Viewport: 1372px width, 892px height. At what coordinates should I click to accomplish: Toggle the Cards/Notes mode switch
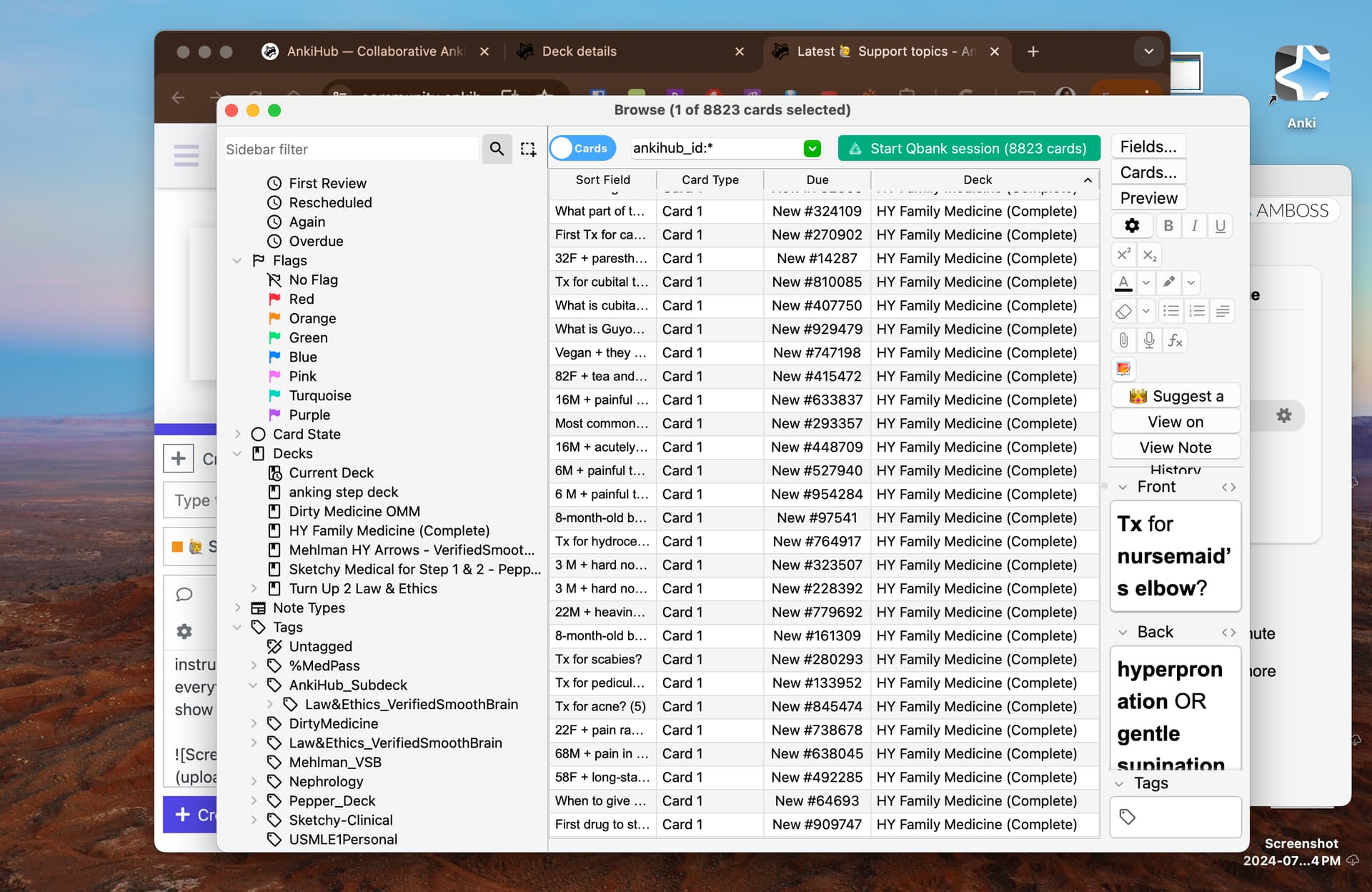(582, 148)
